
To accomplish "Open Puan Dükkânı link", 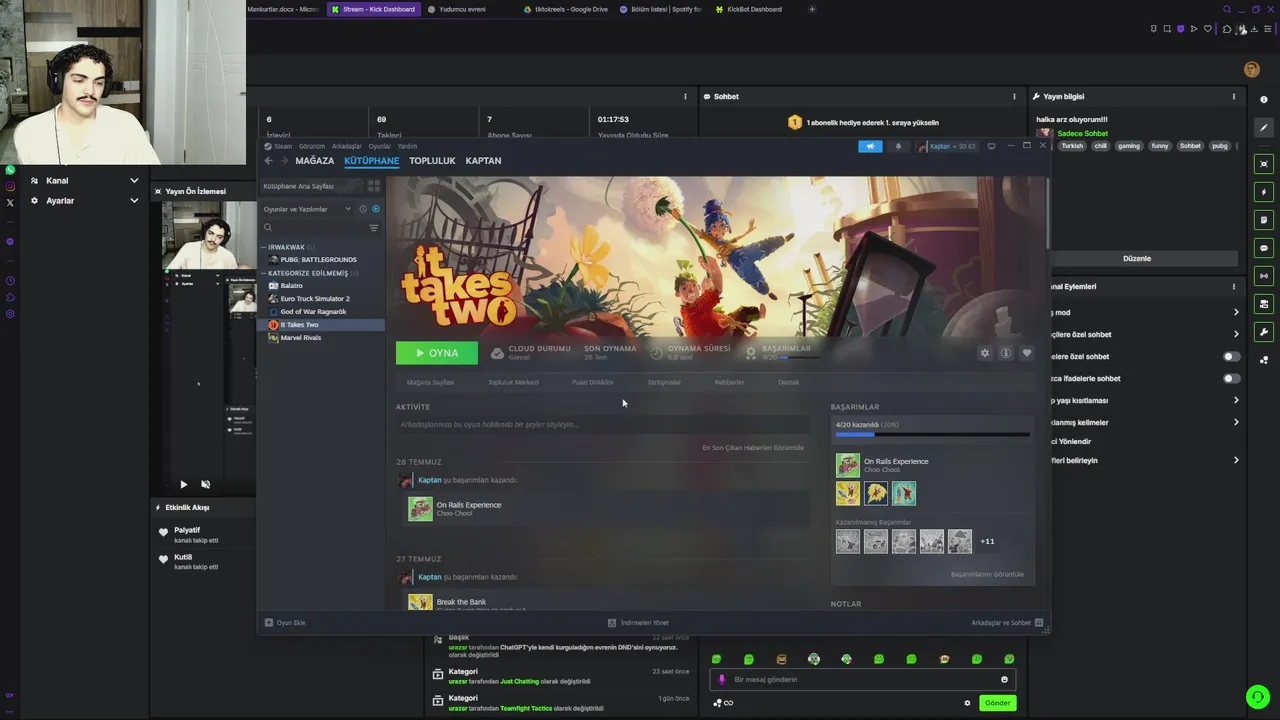I will pyautogui.click(x=593, y=382).
